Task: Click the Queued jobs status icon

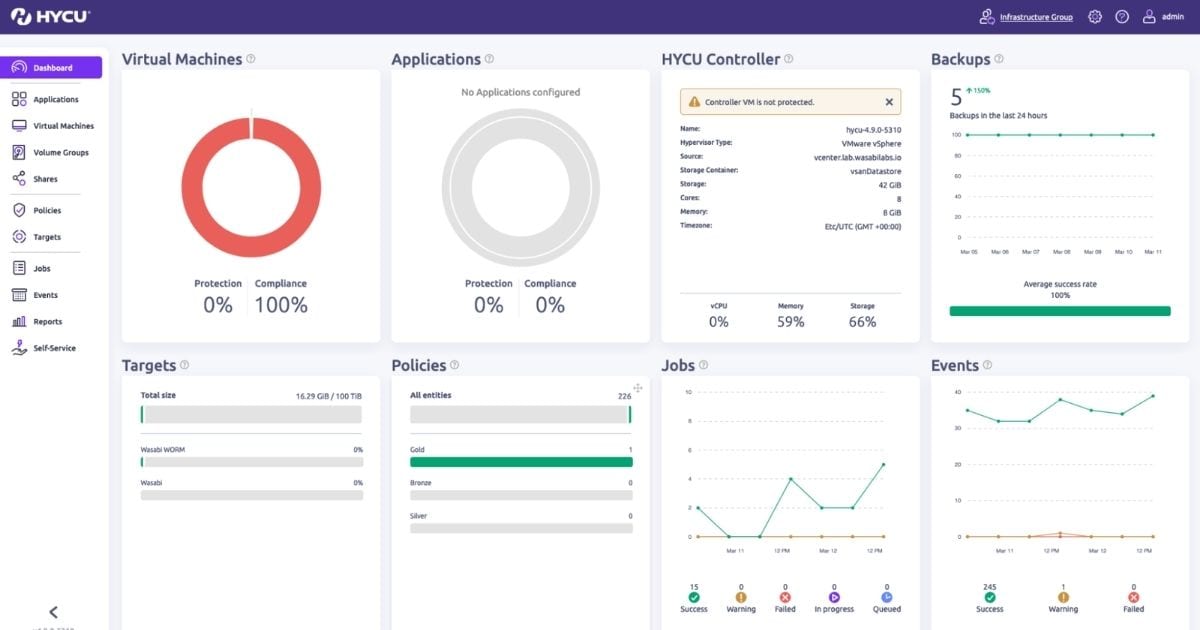Action: [886, 597]
